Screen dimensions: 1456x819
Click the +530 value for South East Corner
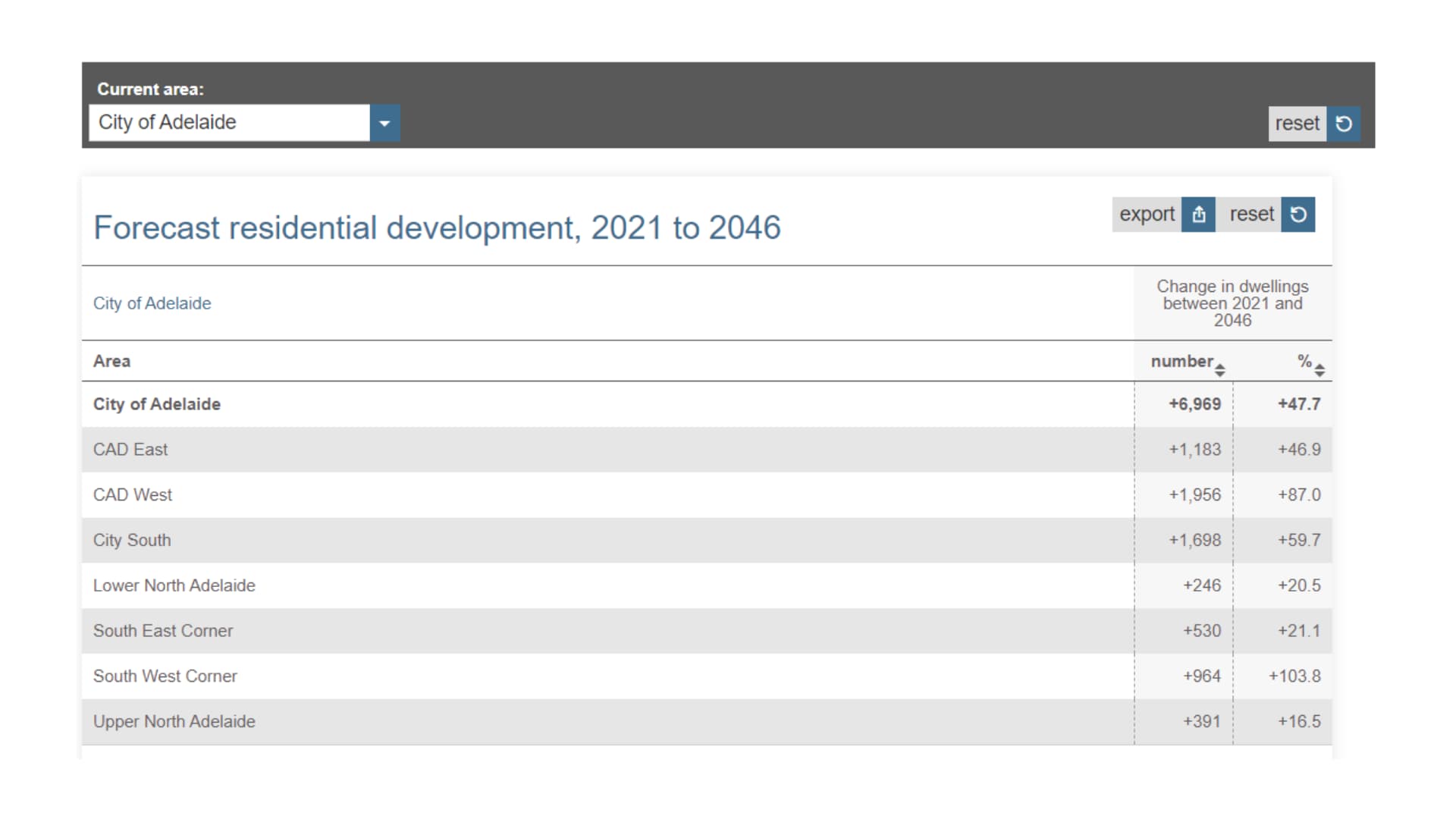1202,631
